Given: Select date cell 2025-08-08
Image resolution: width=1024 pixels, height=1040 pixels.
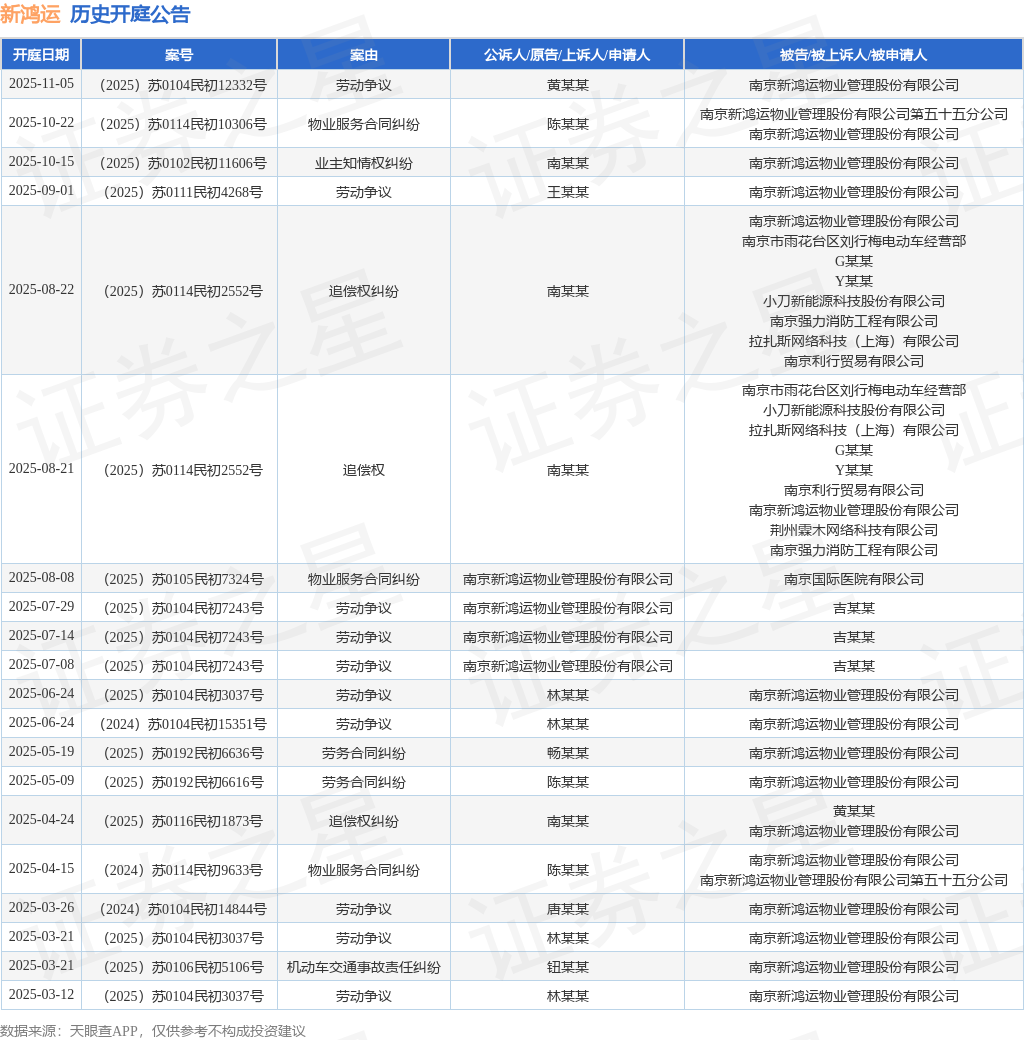Looking at the screenshot, I should click(x=41, y=578).
